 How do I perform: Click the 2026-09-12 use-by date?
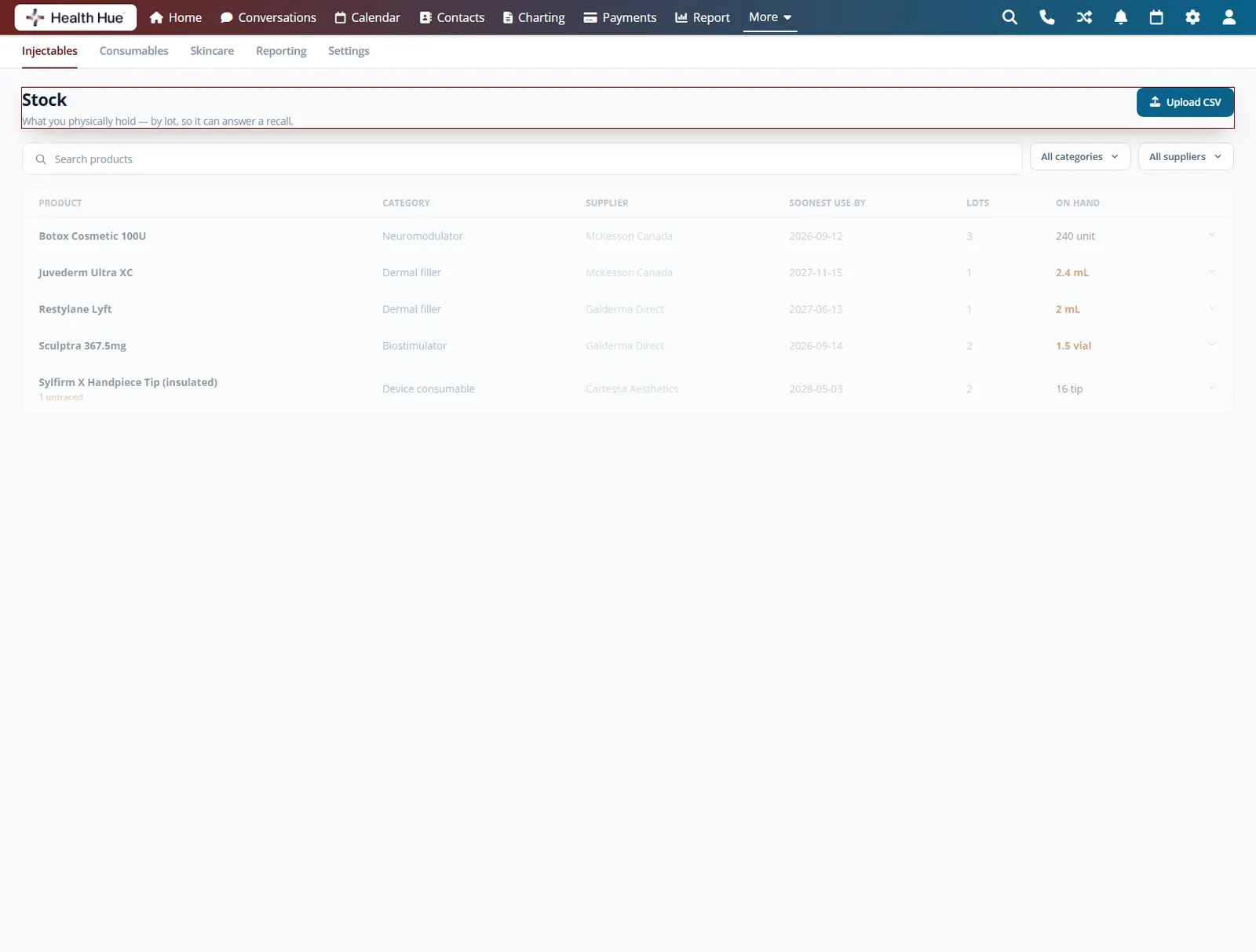click(816, 236)
